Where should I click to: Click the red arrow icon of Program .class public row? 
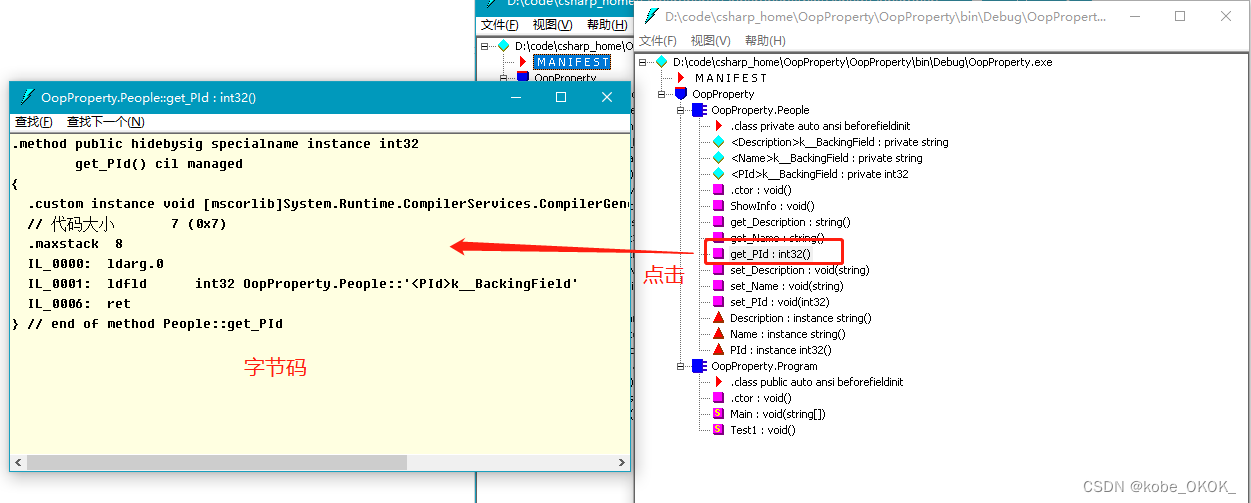tap(718, 382)
